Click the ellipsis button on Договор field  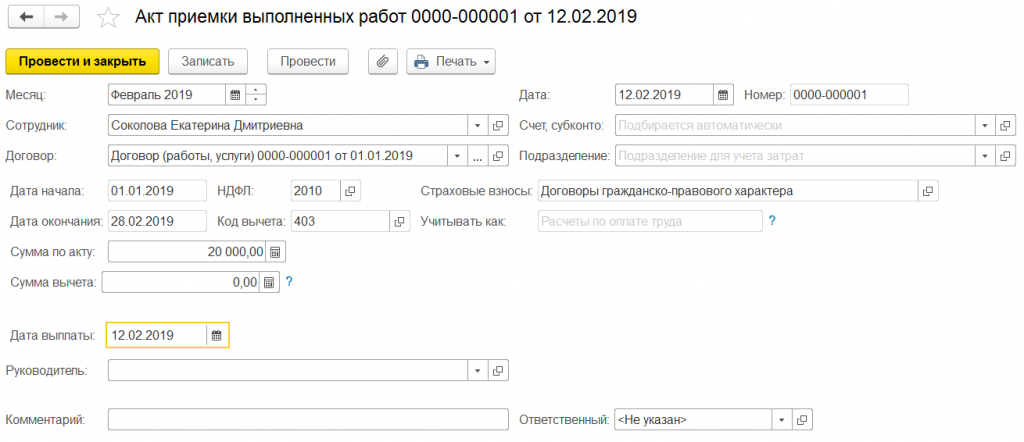[477, 157]
